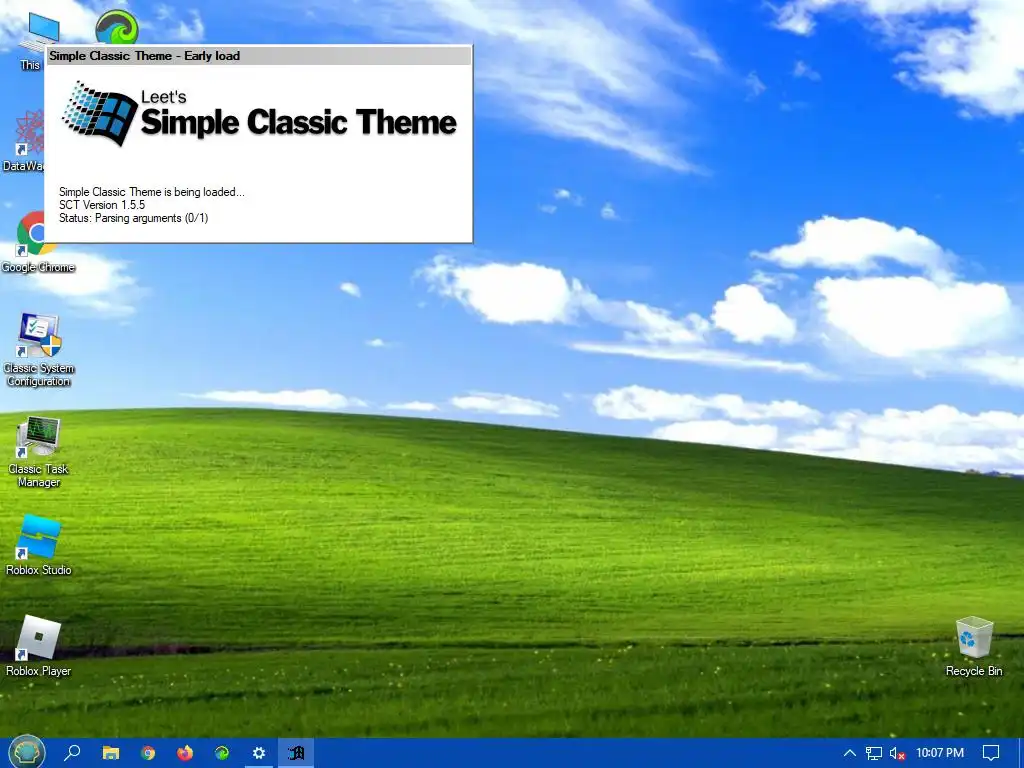This screenshot has height=768, width=1024.
Task: Select the This PC desktop icon
Action: point(31,40)
